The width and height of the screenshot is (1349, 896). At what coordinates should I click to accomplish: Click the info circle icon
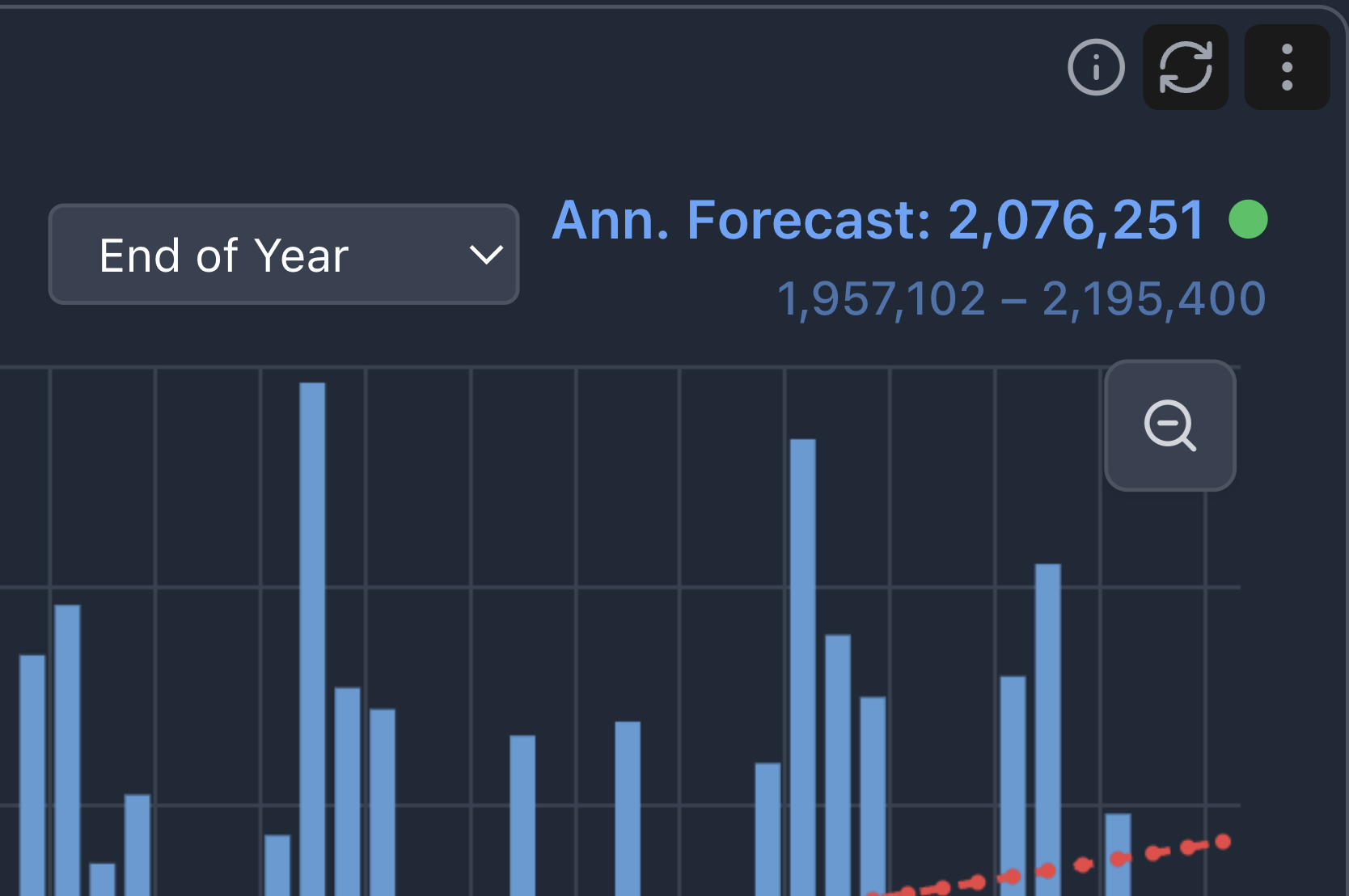click(1096, 67)
